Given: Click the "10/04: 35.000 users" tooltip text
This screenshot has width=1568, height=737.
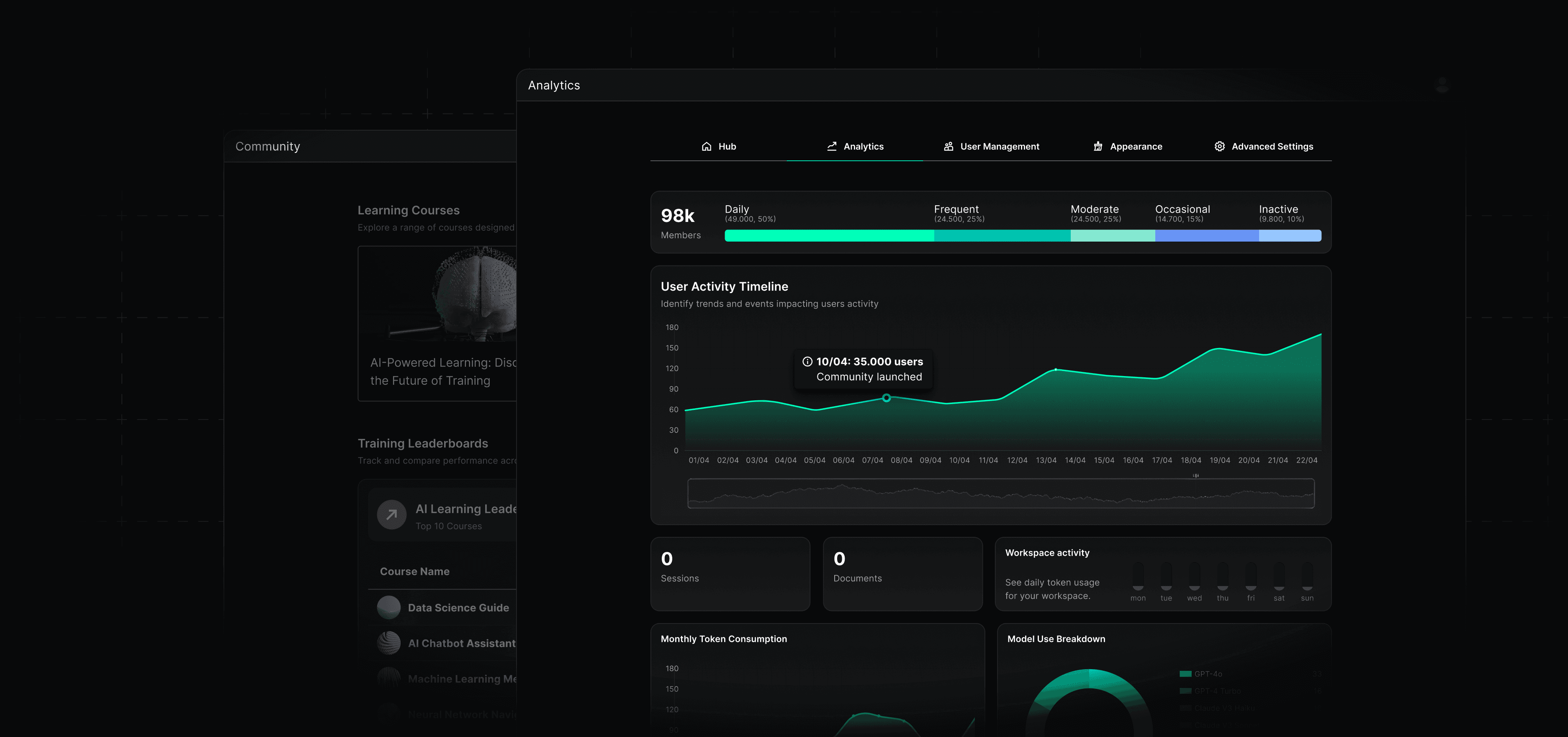Looking at the screenshot, I should coord(869,362).
